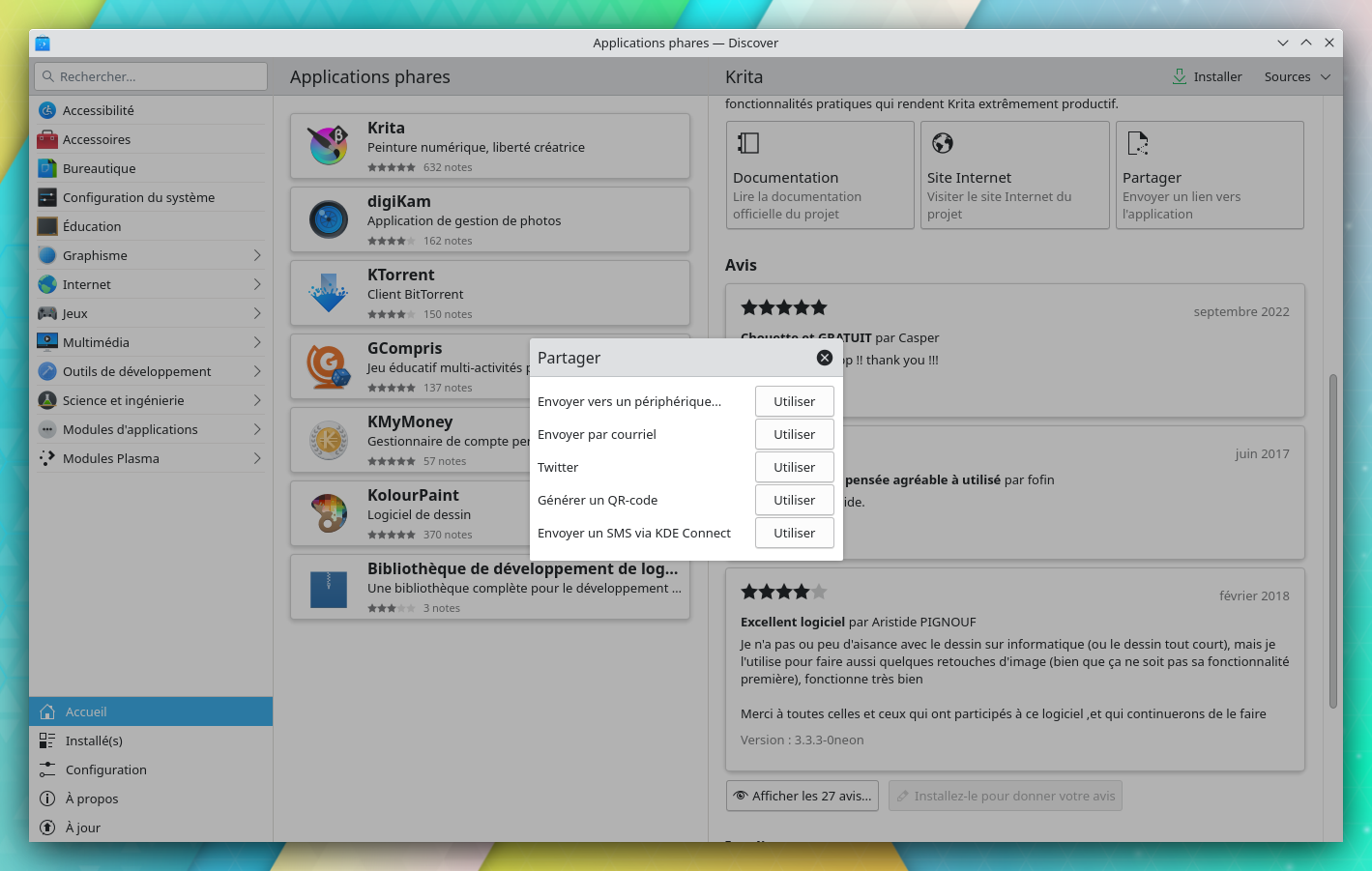The height and width of the screenshot is (871, 1372).
Task: Use Générer un QR-code option
Action: pos(794,500)
